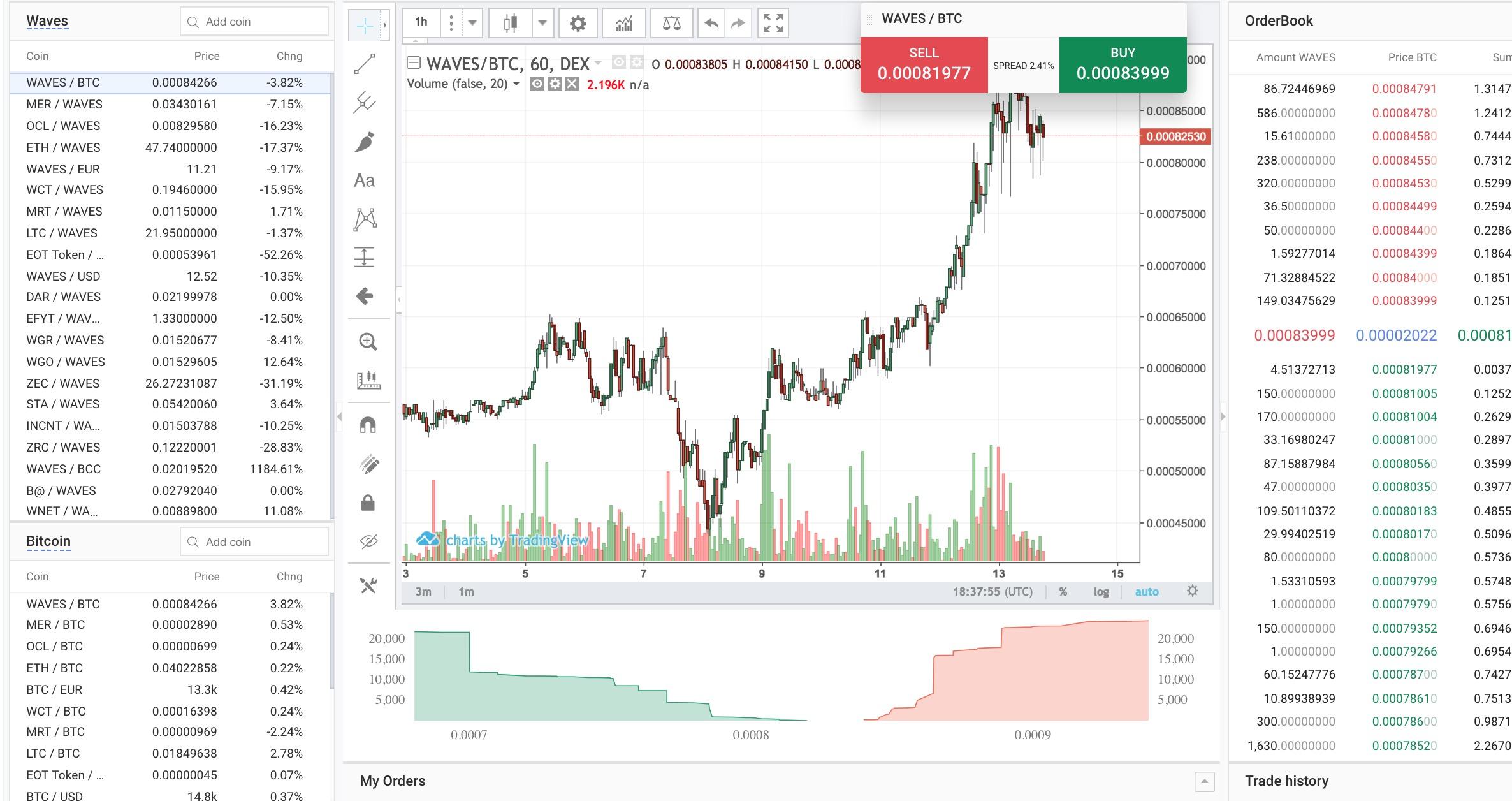Open the chart style dropdown arrow
Screen dimensions: 1512x801
(x=542, y=24)
